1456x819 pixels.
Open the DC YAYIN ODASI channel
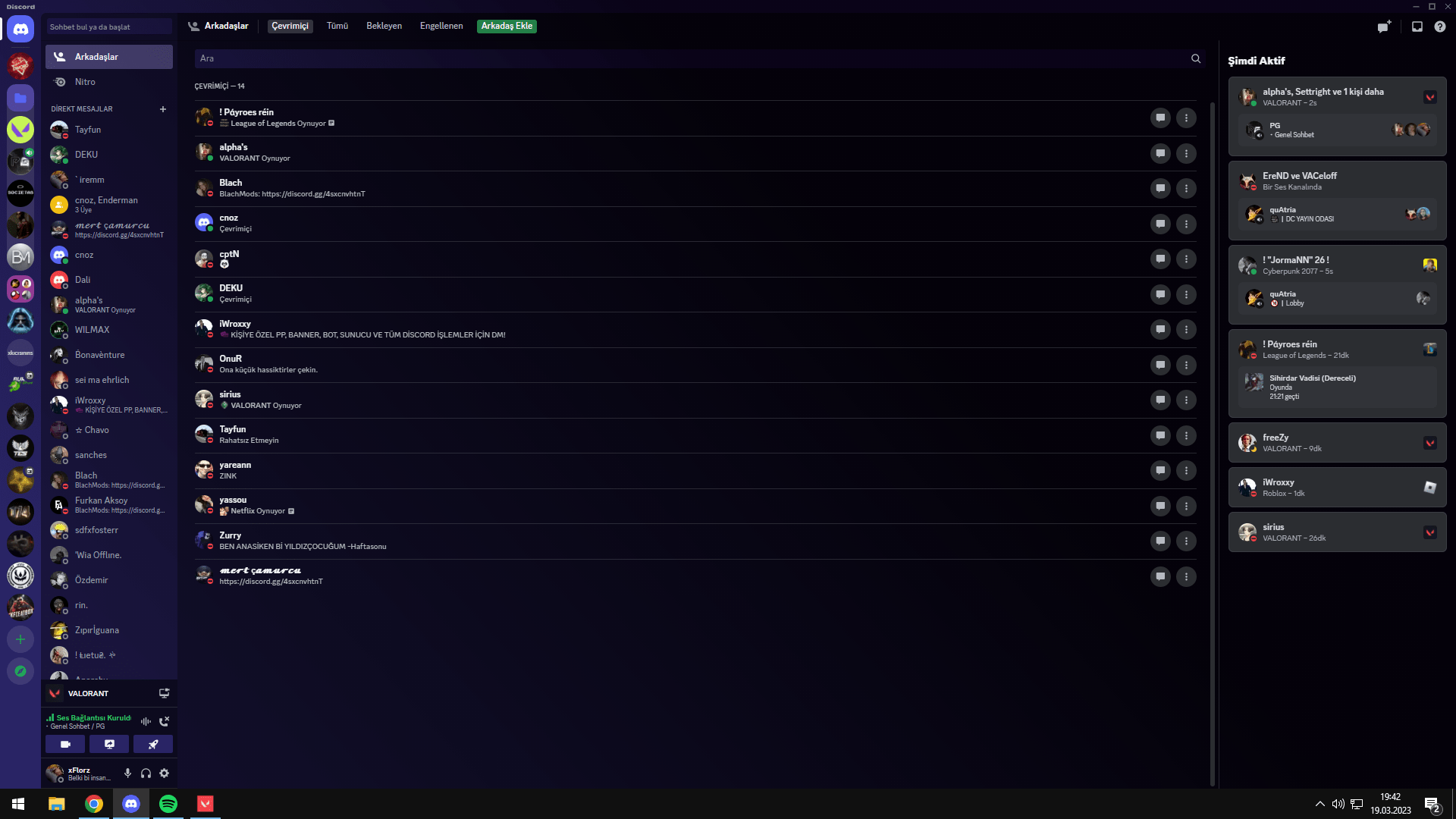pyautogui.click(x=1337, y=215)
